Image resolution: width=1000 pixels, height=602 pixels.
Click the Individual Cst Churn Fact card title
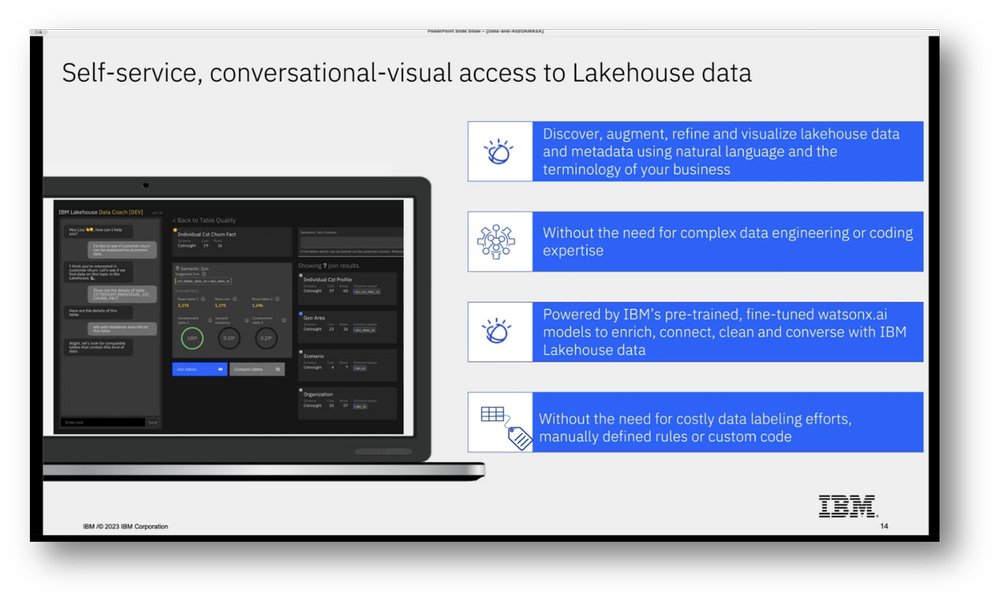[207, 235]
